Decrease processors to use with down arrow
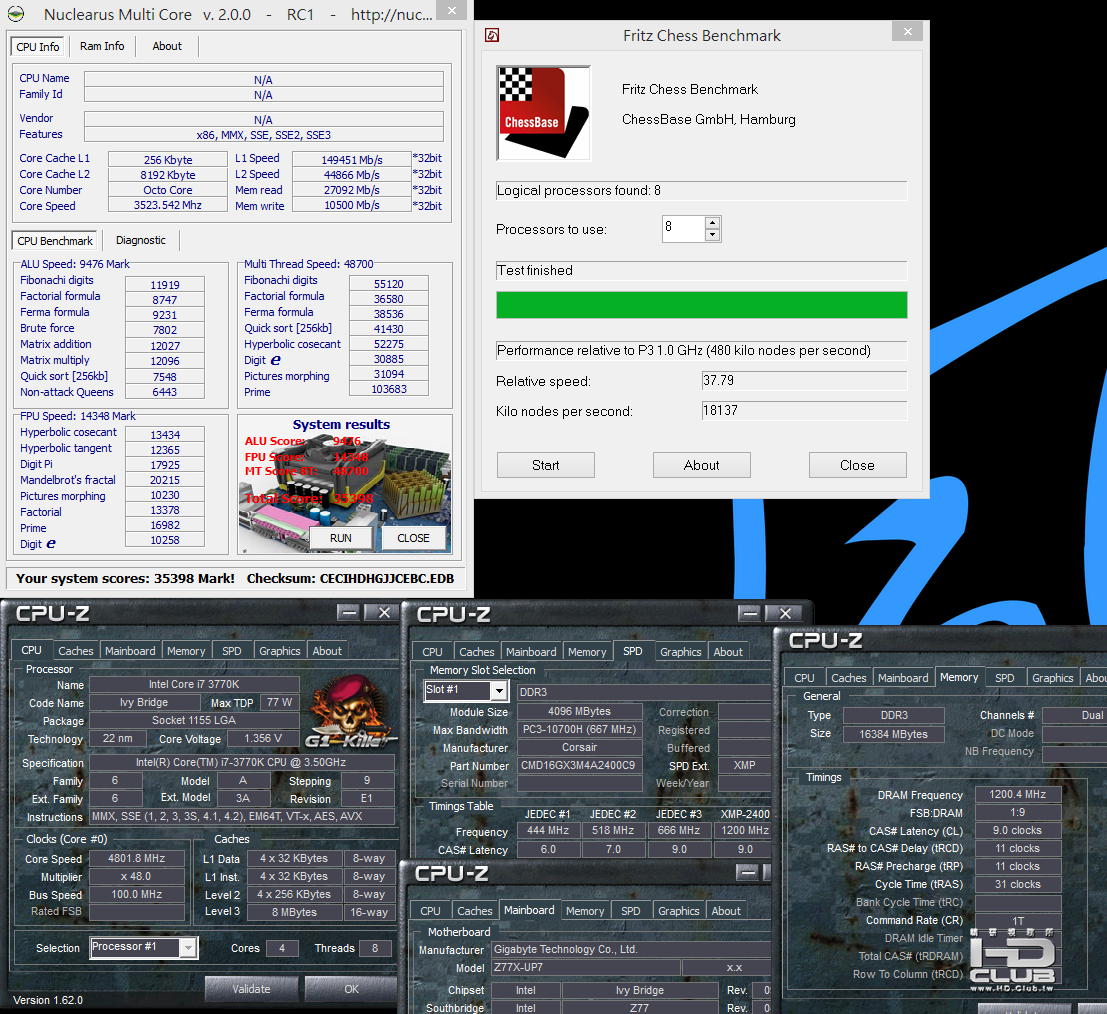This screenshot has width=1107, height=1014. pos(712,235)
